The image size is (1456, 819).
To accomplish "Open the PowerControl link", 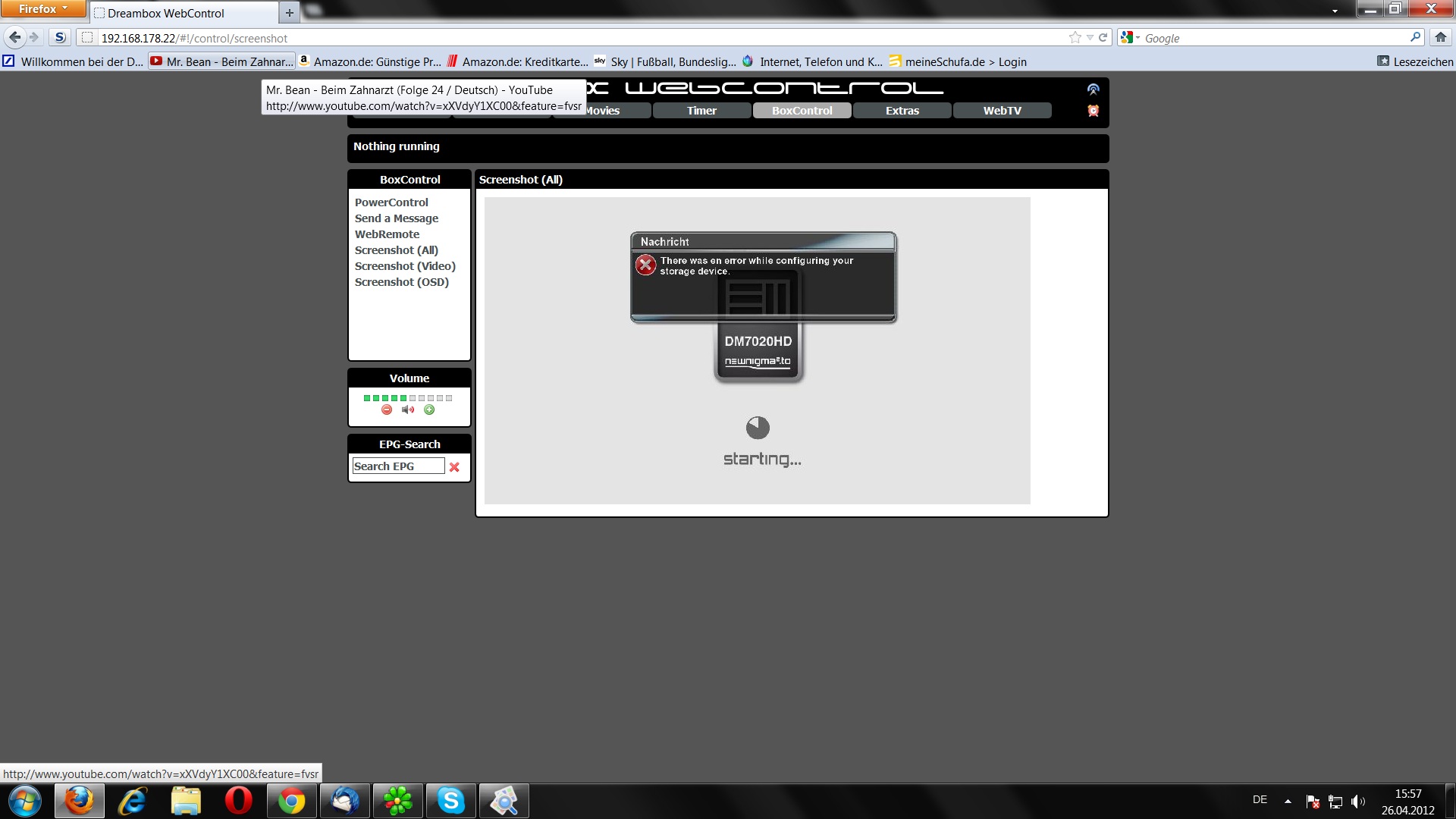I will point(391,202).
